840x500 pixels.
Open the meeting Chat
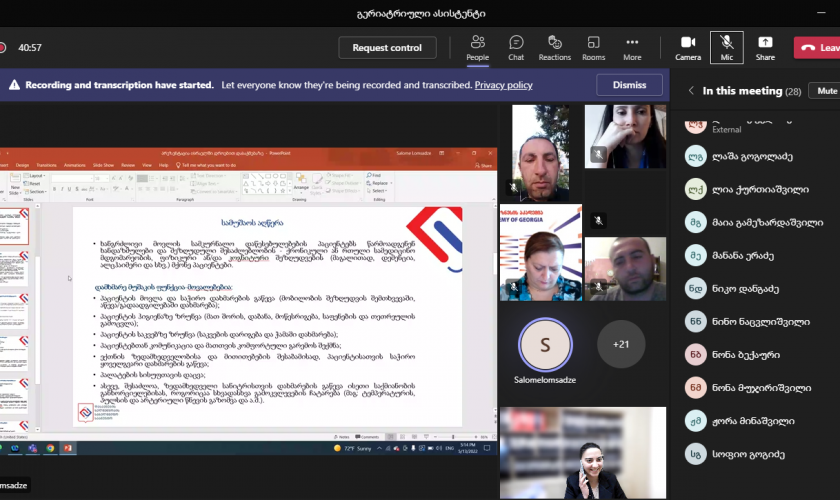(x=516, y=47)
